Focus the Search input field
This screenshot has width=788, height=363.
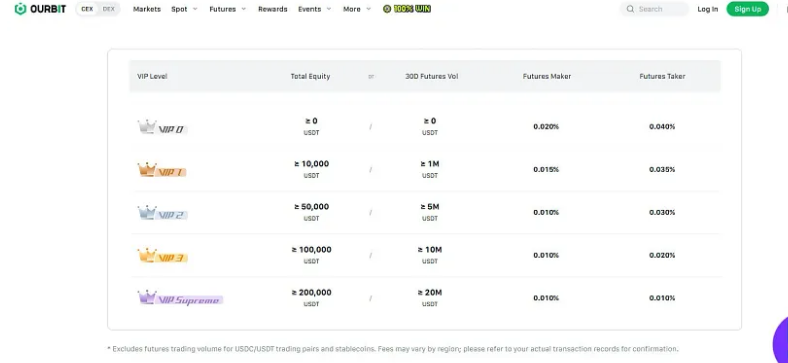tap(654, 9)
